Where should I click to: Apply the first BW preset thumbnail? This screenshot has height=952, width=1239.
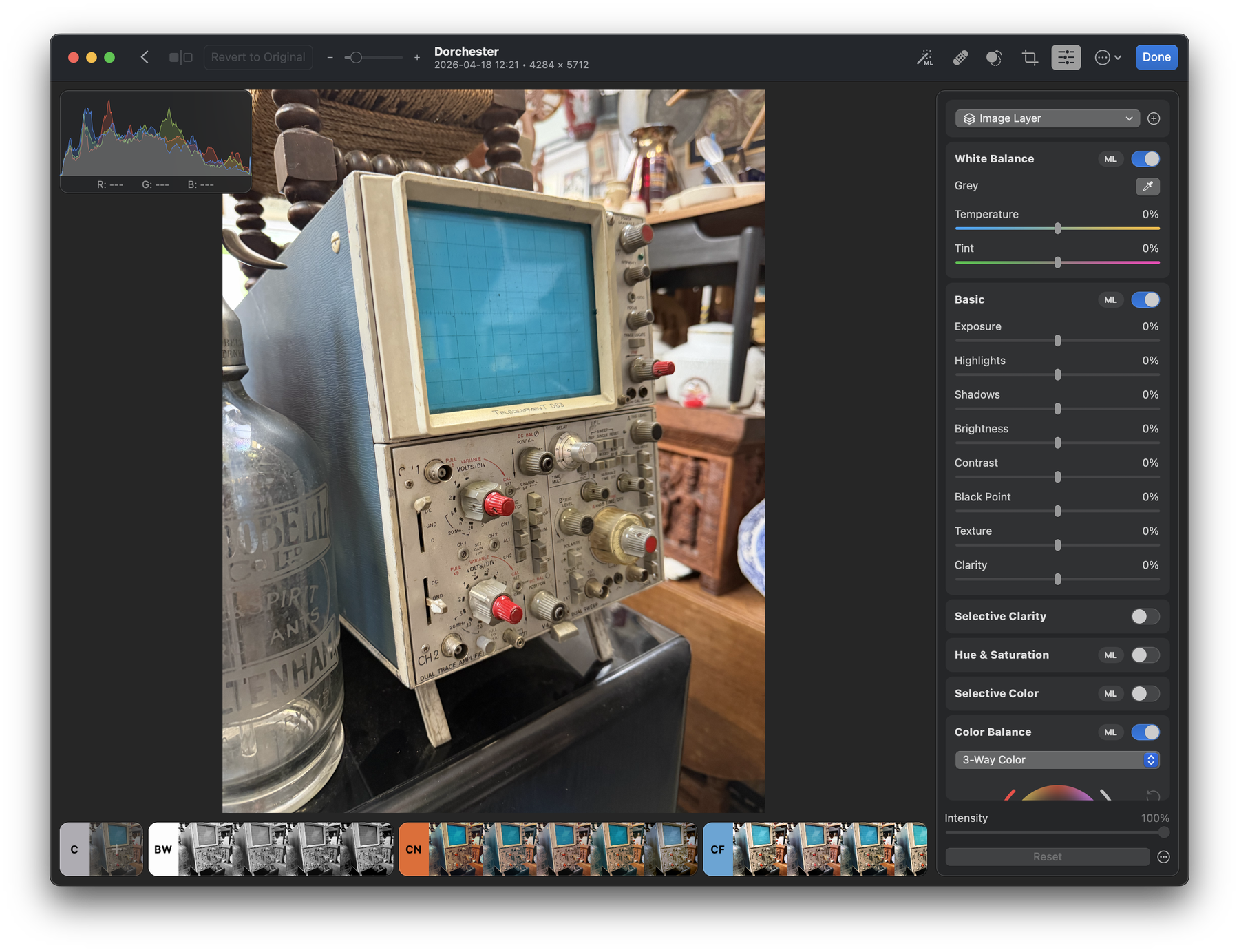point(206,849)
